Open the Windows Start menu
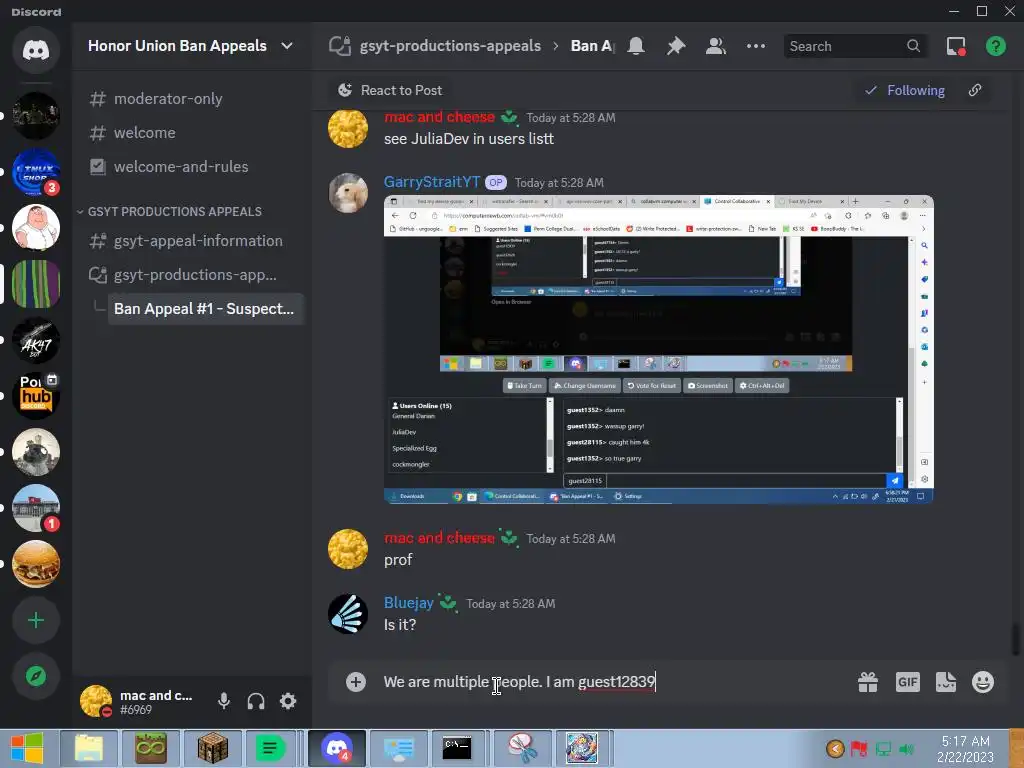1024x768 pixels. pyautogui.click(x=27, y=748)
